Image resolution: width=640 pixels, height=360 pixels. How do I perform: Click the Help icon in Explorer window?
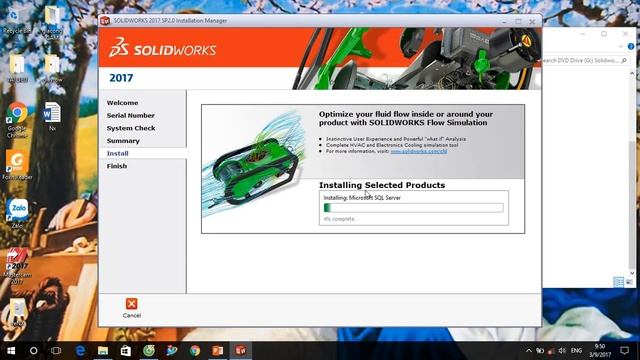point(631,47)
